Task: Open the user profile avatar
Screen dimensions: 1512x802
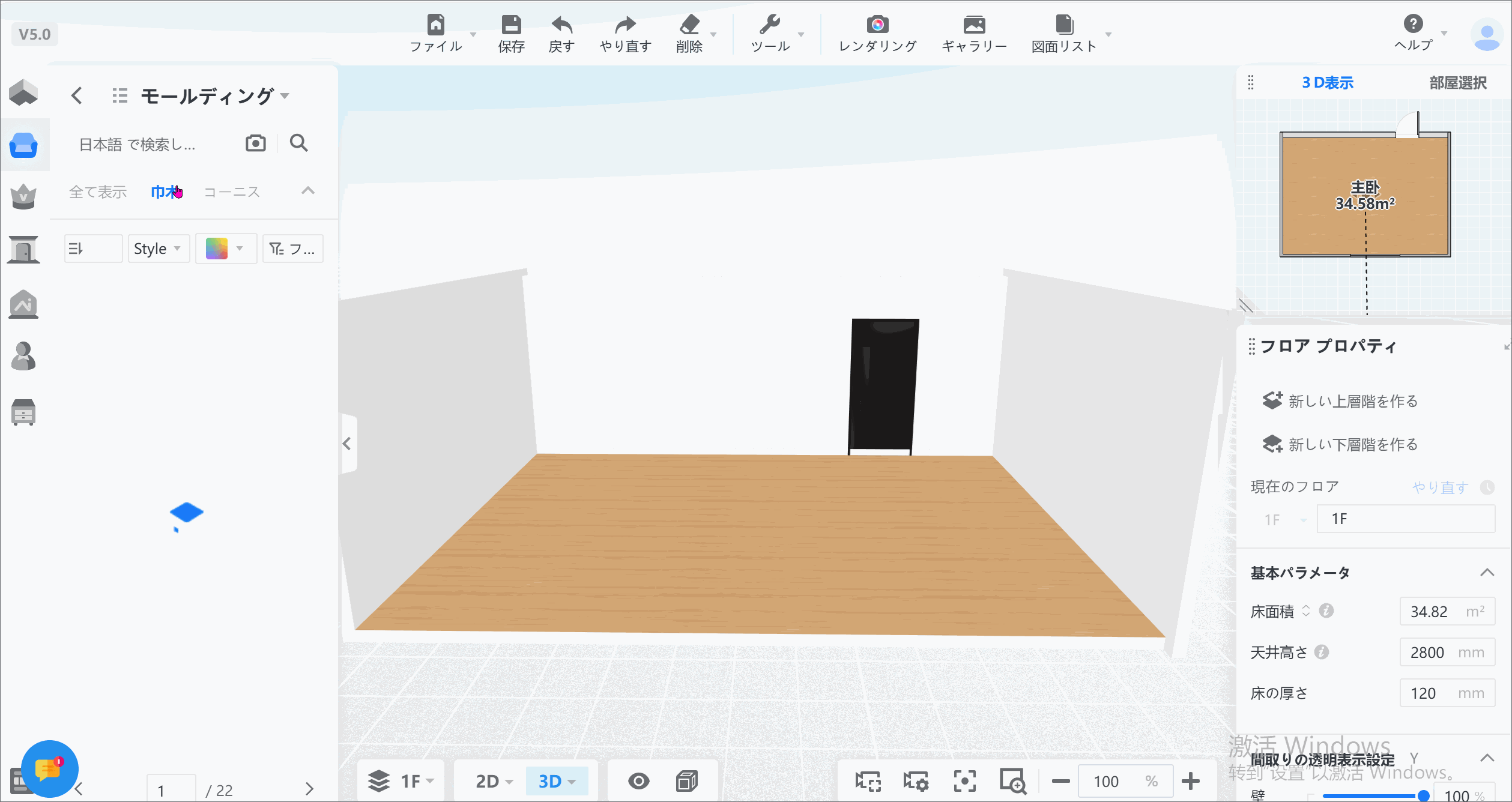Action: point(1487,35)
